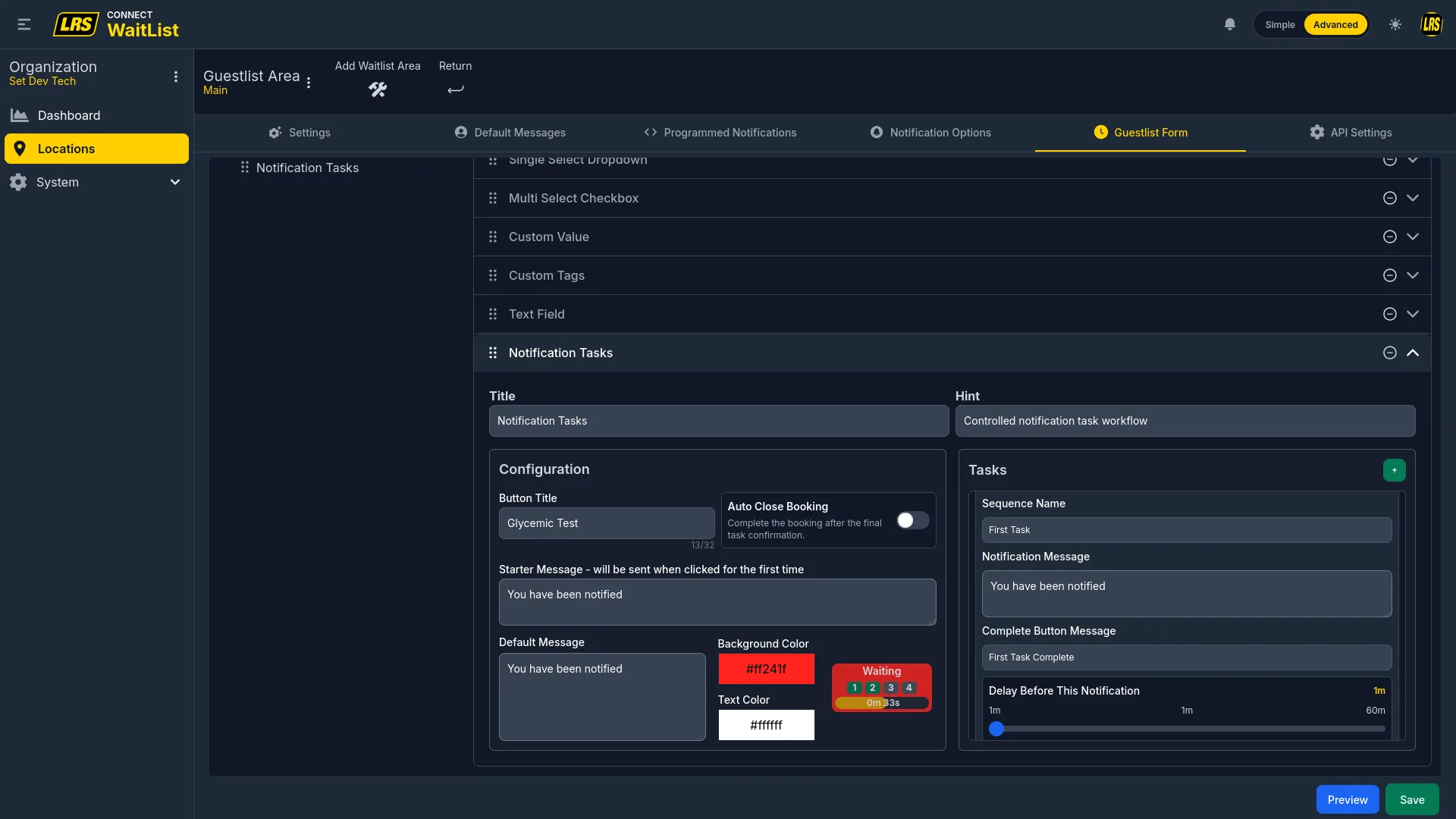Select Simple mode
Screen dimensions: 1456x819
(1280, 24)
